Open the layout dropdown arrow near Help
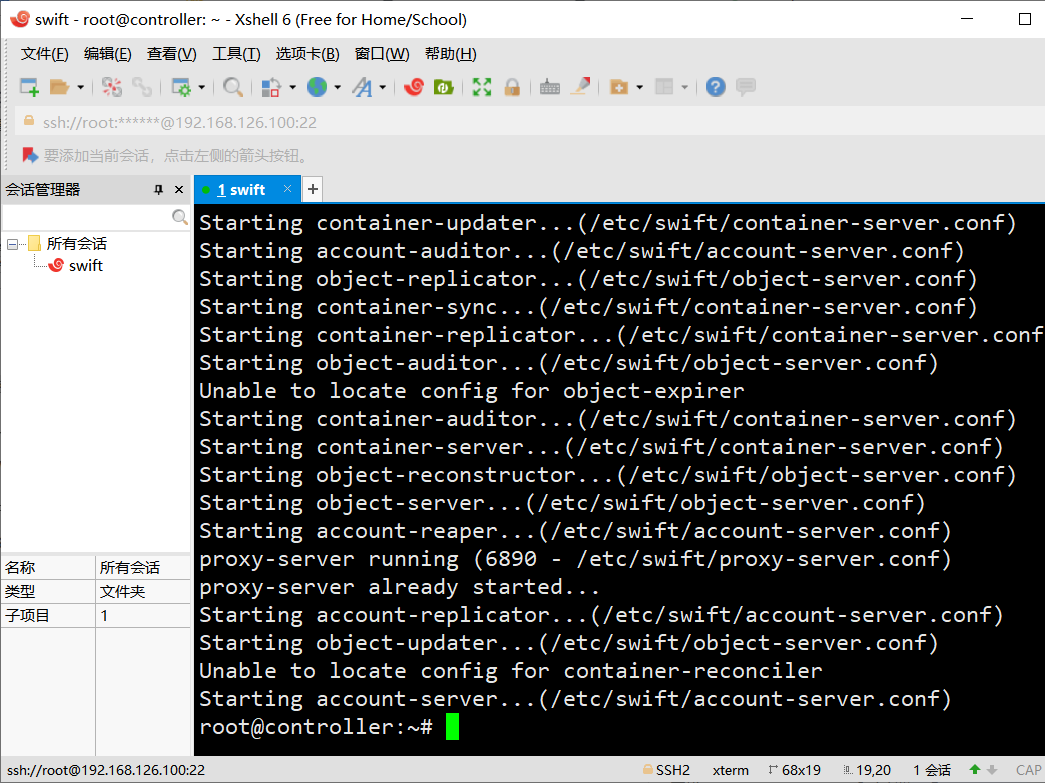 tap(685, 88)
